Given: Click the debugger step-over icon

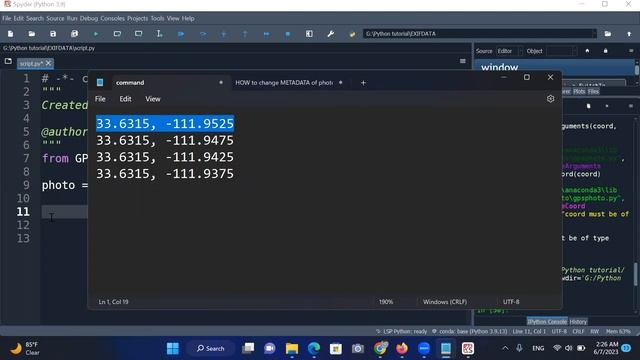Looking at the screenshot, I should (202, 34).
